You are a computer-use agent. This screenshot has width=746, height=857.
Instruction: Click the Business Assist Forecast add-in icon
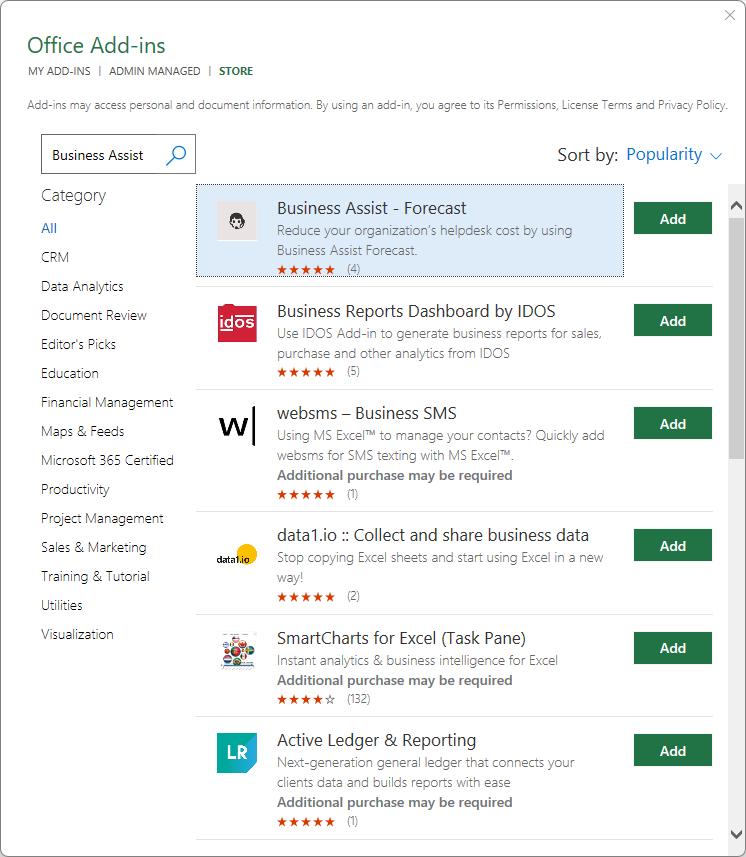(237, 221)
